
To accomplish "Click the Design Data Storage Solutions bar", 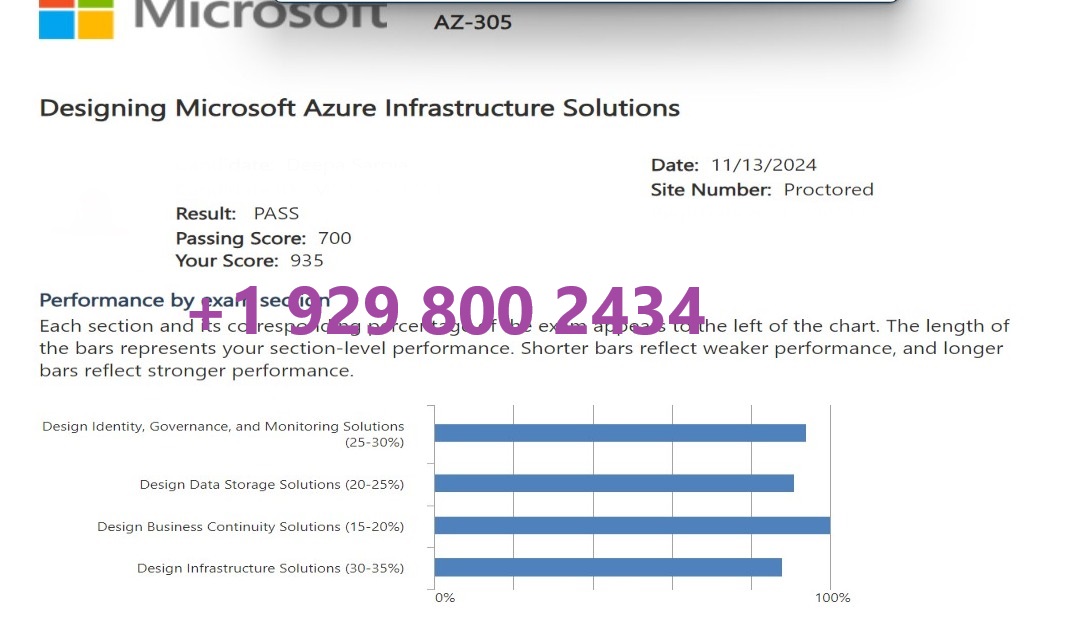I will pos(614,483).
